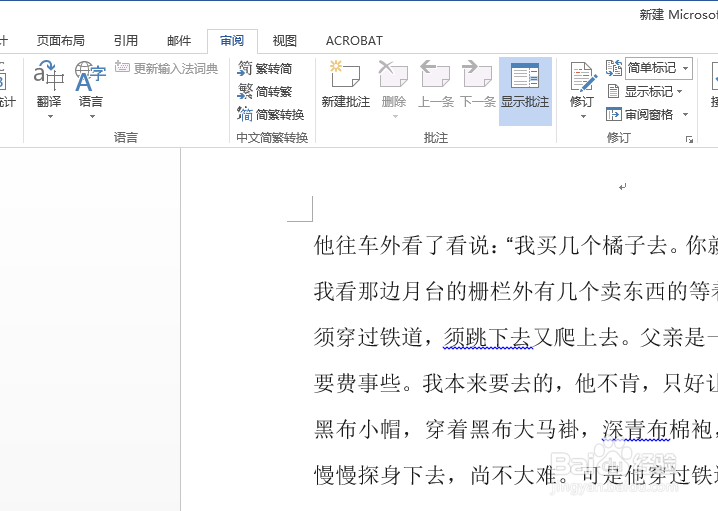This screenshot has height=511, width=718.
Task: Click the markup display icon beside 简单标记
Action: point(614,68)
